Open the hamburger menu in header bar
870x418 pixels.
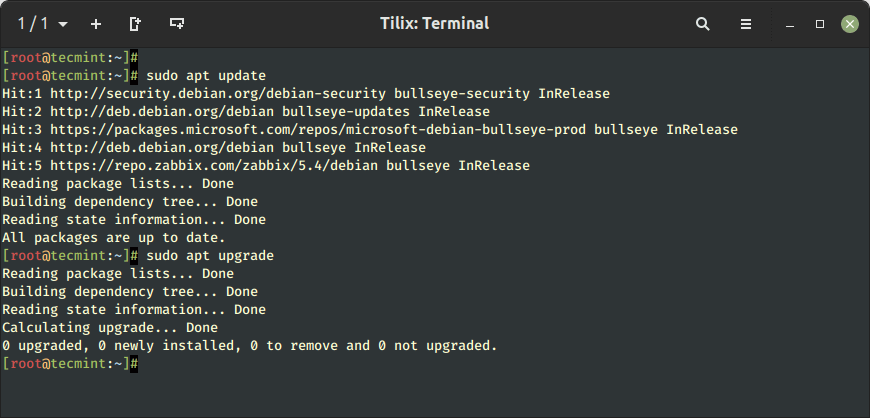coord(746,24)
